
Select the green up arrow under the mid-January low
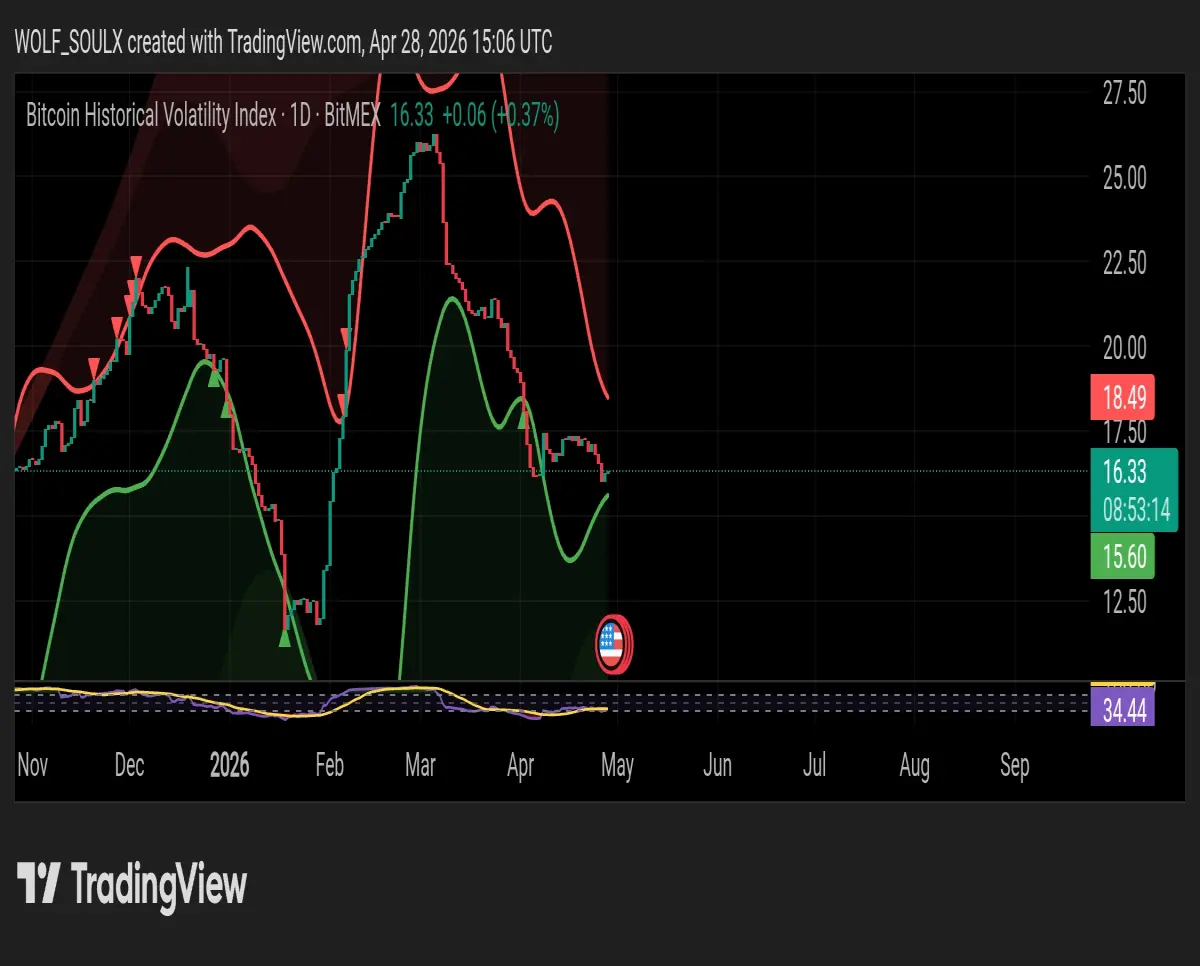[x=285, y=637]
